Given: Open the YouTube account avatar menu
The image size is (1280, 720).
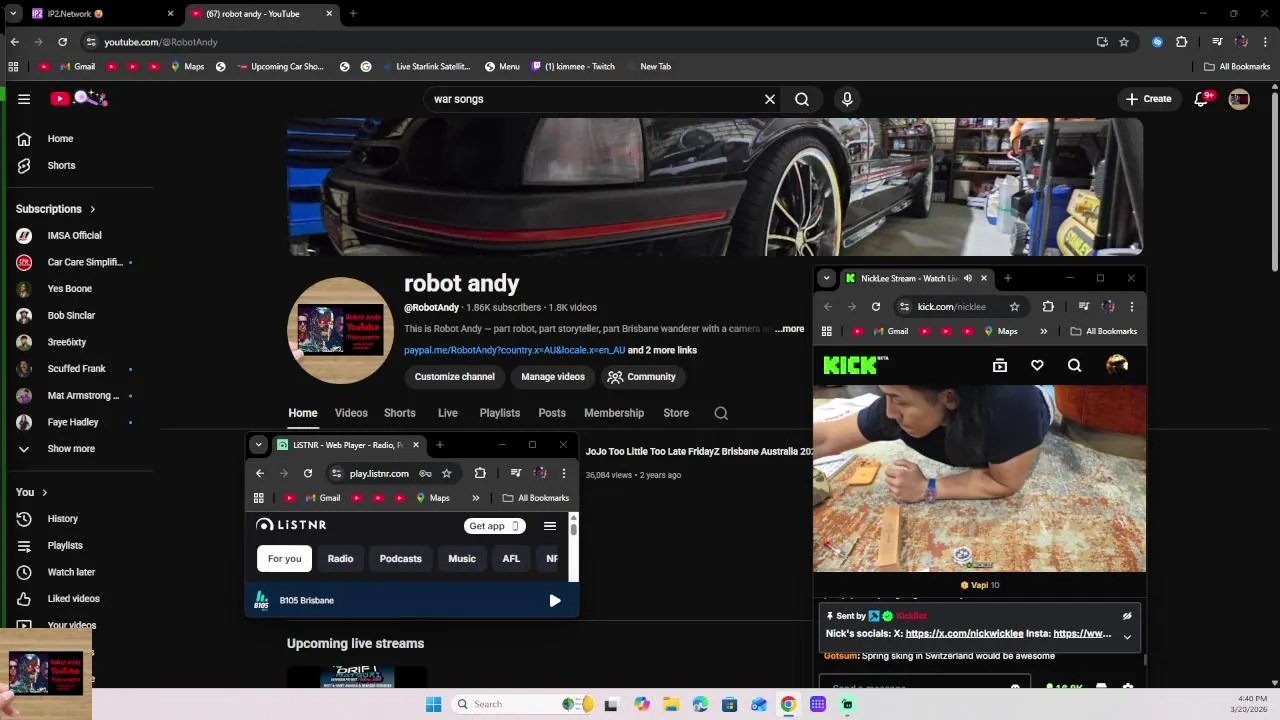Looking at the screenshot, I should pyautogui.click(x=1239, y=99).
